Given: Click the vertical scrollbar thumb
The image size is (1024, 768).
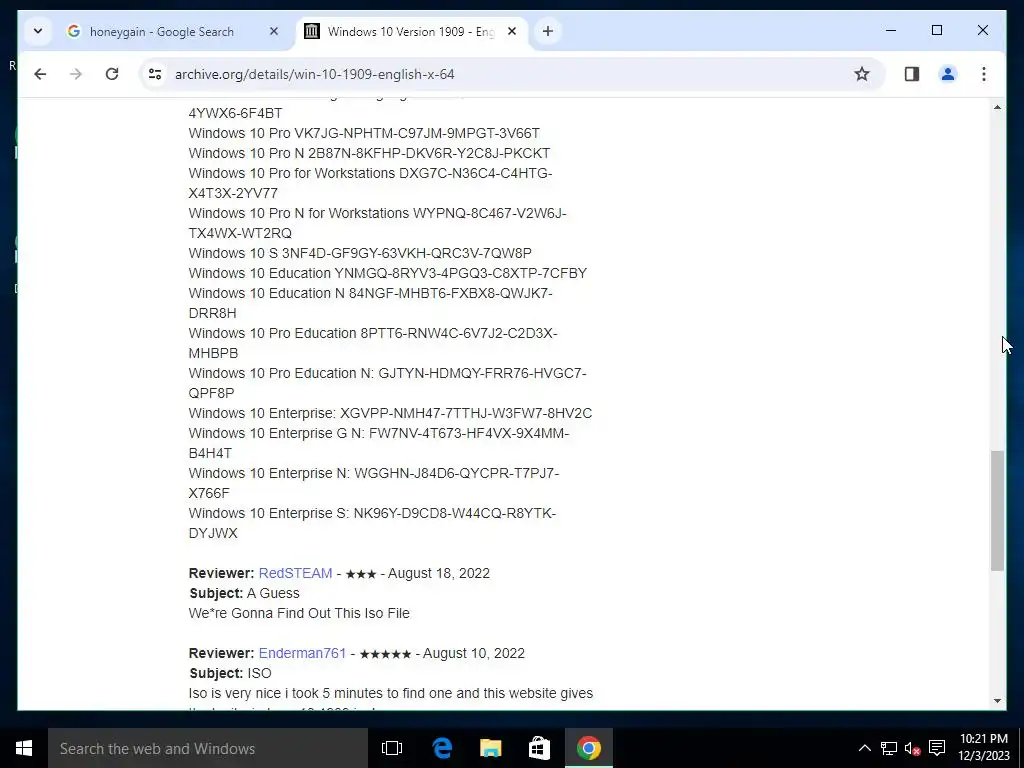Looking at the screenshot, I should point(997,511).
